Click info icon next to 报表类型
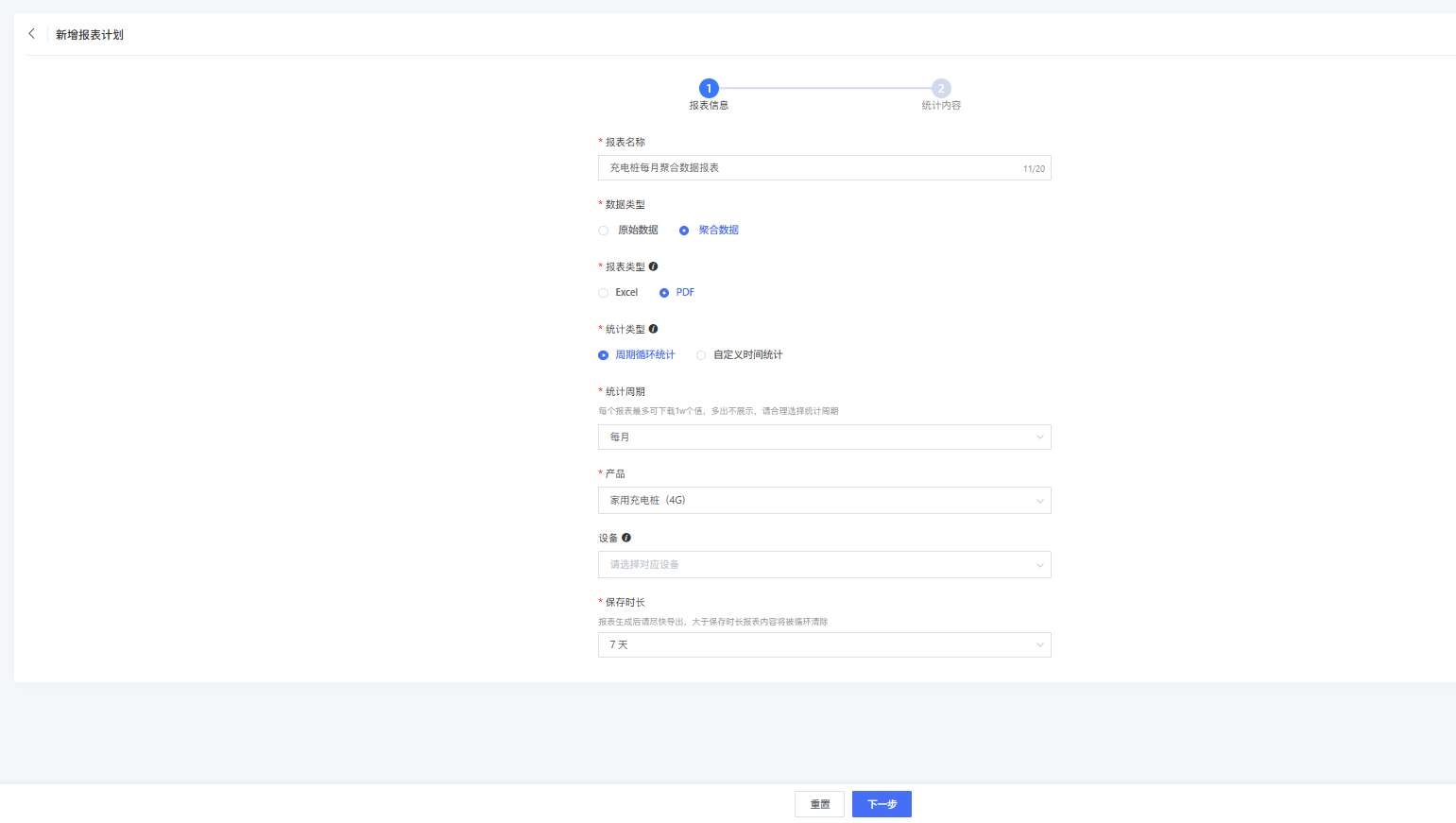This screenshot has height=823, width=1456. point(653,266)
